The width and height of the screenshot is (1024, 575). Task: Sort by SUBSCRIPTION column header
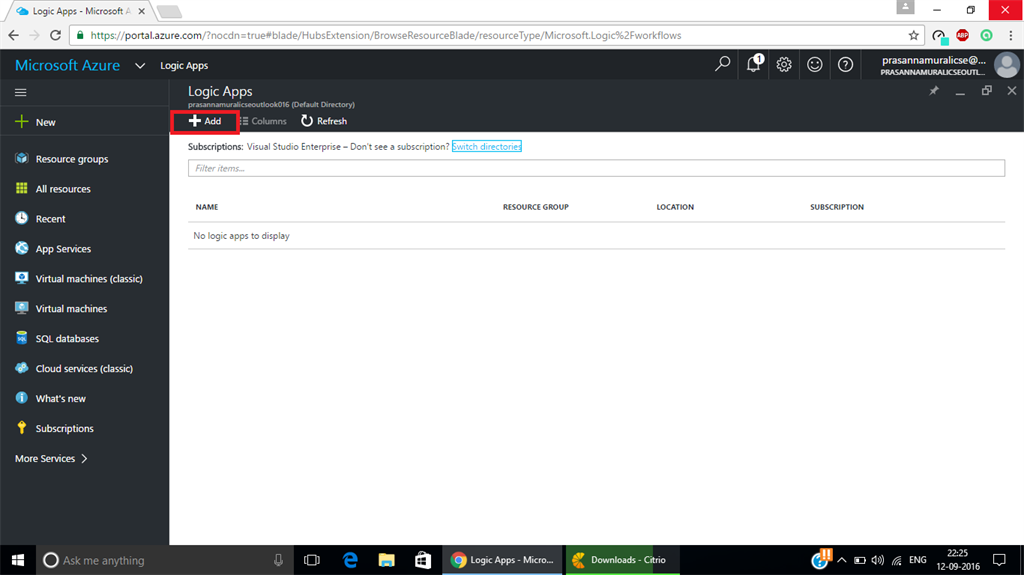(x=837, y=207)
